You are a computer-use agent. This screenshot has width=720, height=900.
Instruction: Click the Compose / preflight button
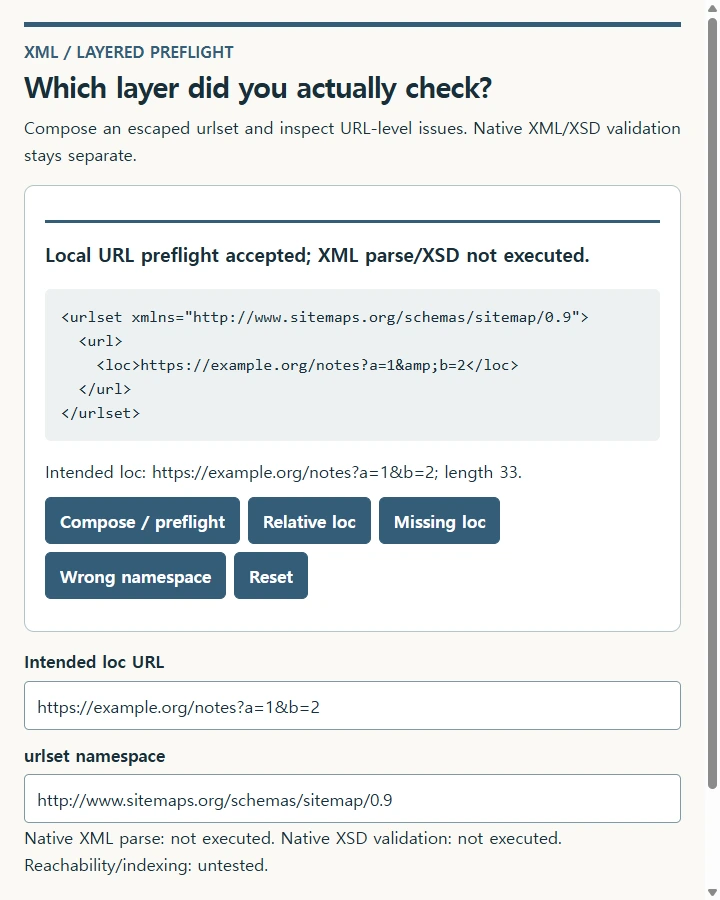point(142,521)
